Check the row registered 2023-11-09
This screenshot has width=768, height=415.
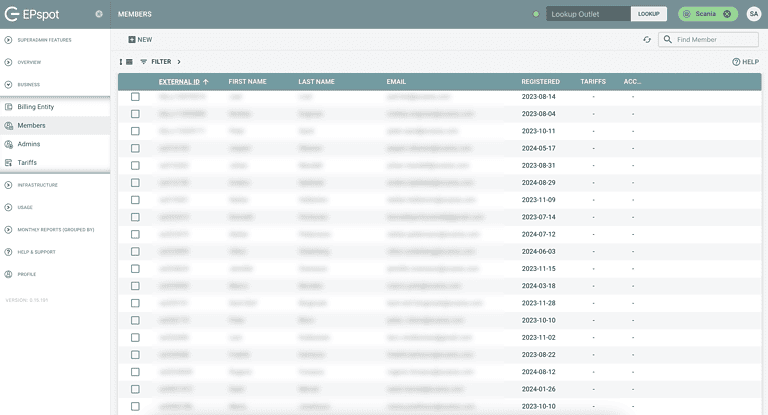(x=135, y=200)
